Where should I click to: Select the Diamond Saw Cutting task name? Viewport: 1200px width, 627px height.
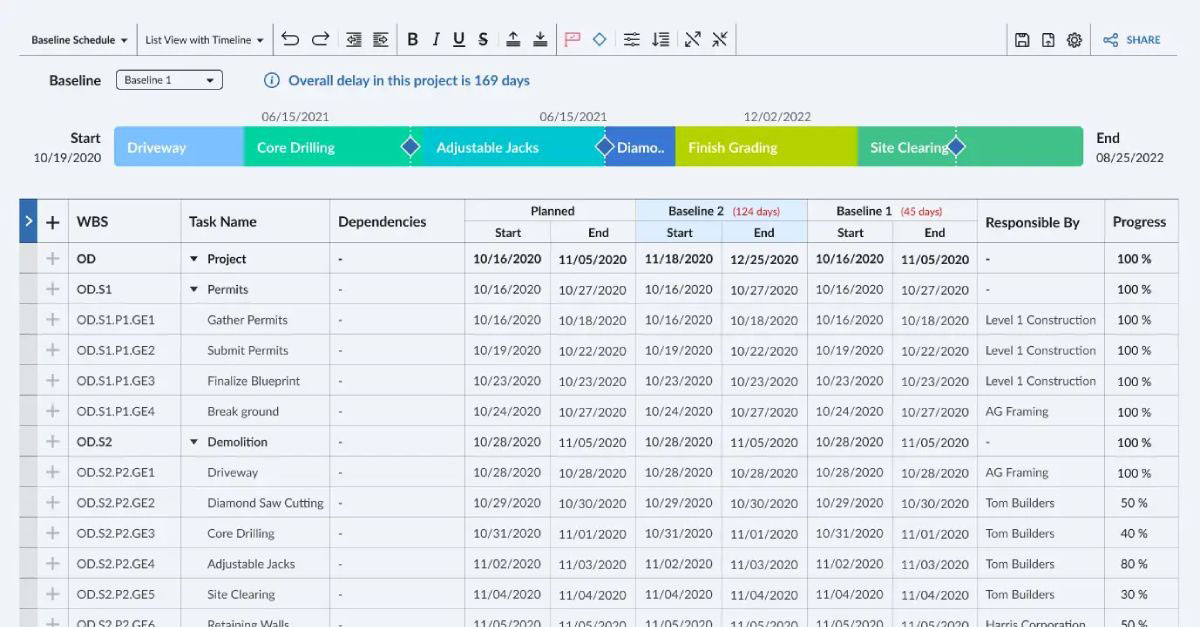(265, 503)
